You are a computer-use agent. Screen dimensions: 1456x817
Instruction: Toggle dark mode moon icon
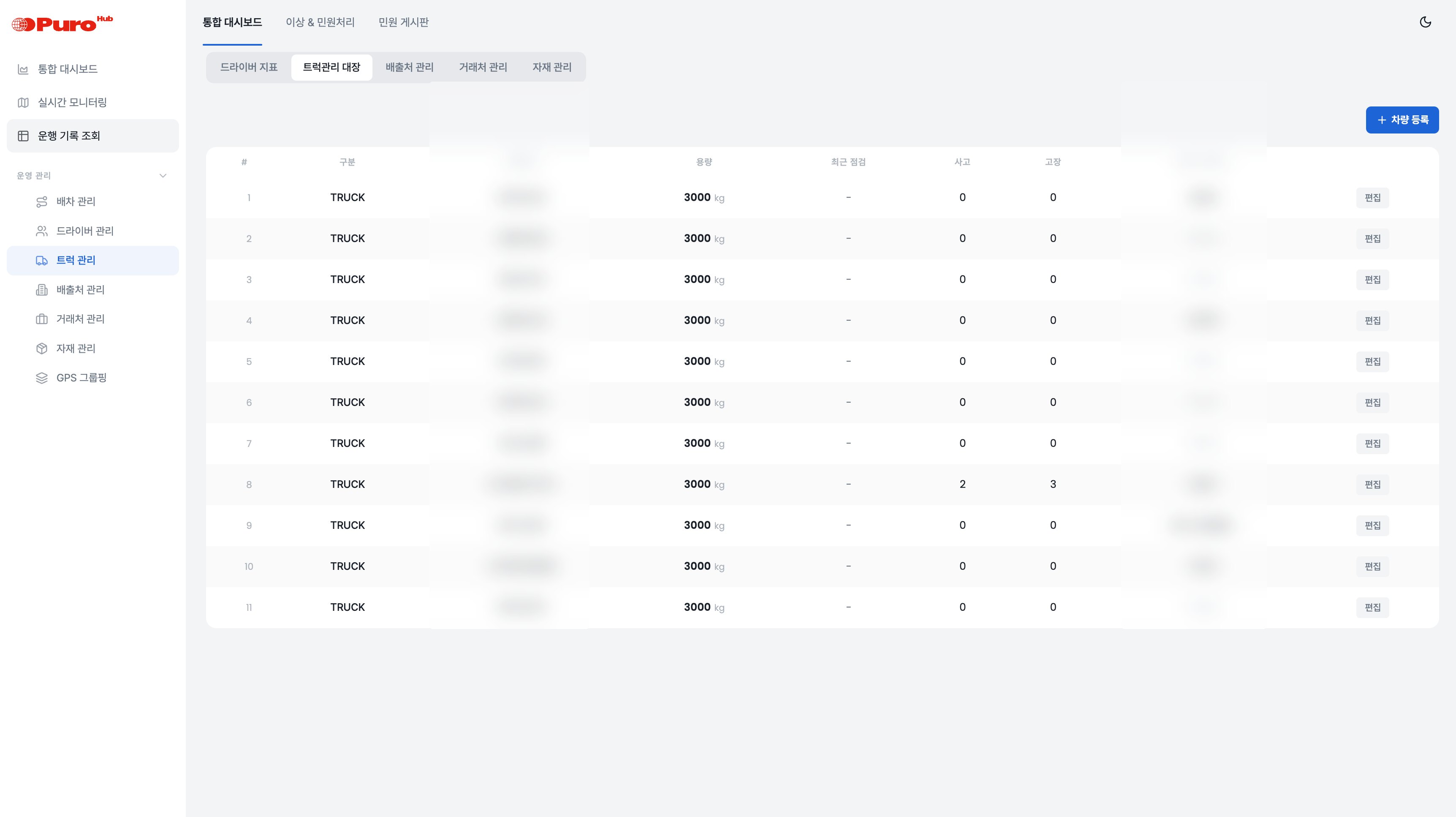(1425, 22)
